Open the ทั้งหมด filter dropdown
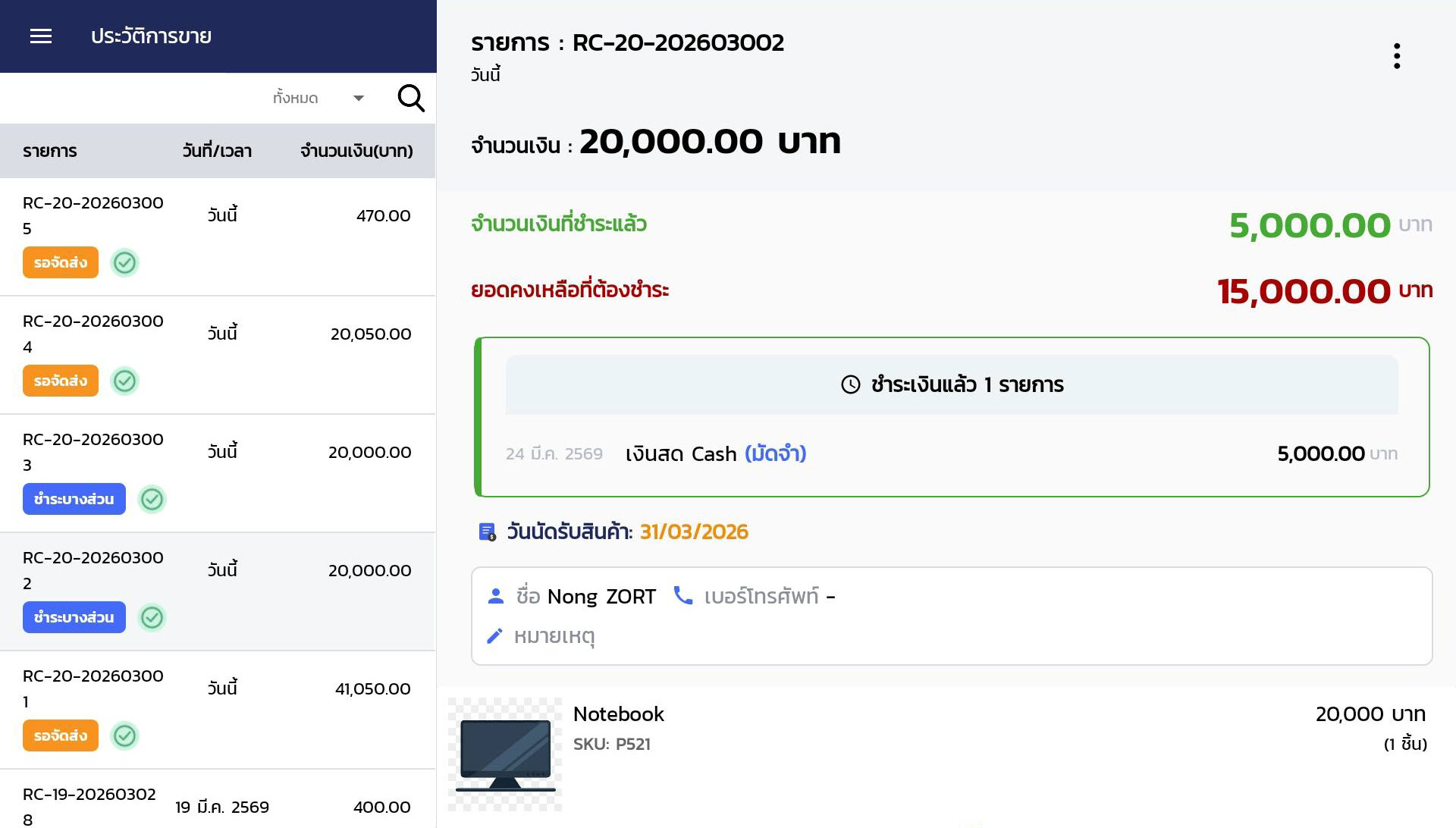This screenshot has width=1456, height=828. [x=296, y=99]
